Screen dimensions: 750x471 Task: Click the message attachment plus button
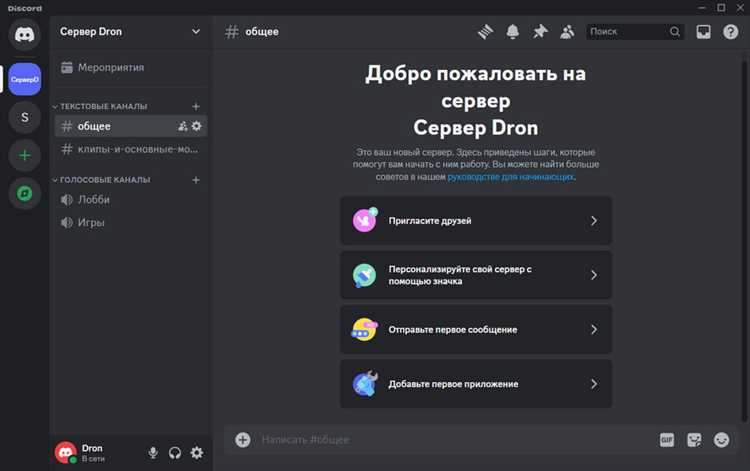(x=243, y=439)
